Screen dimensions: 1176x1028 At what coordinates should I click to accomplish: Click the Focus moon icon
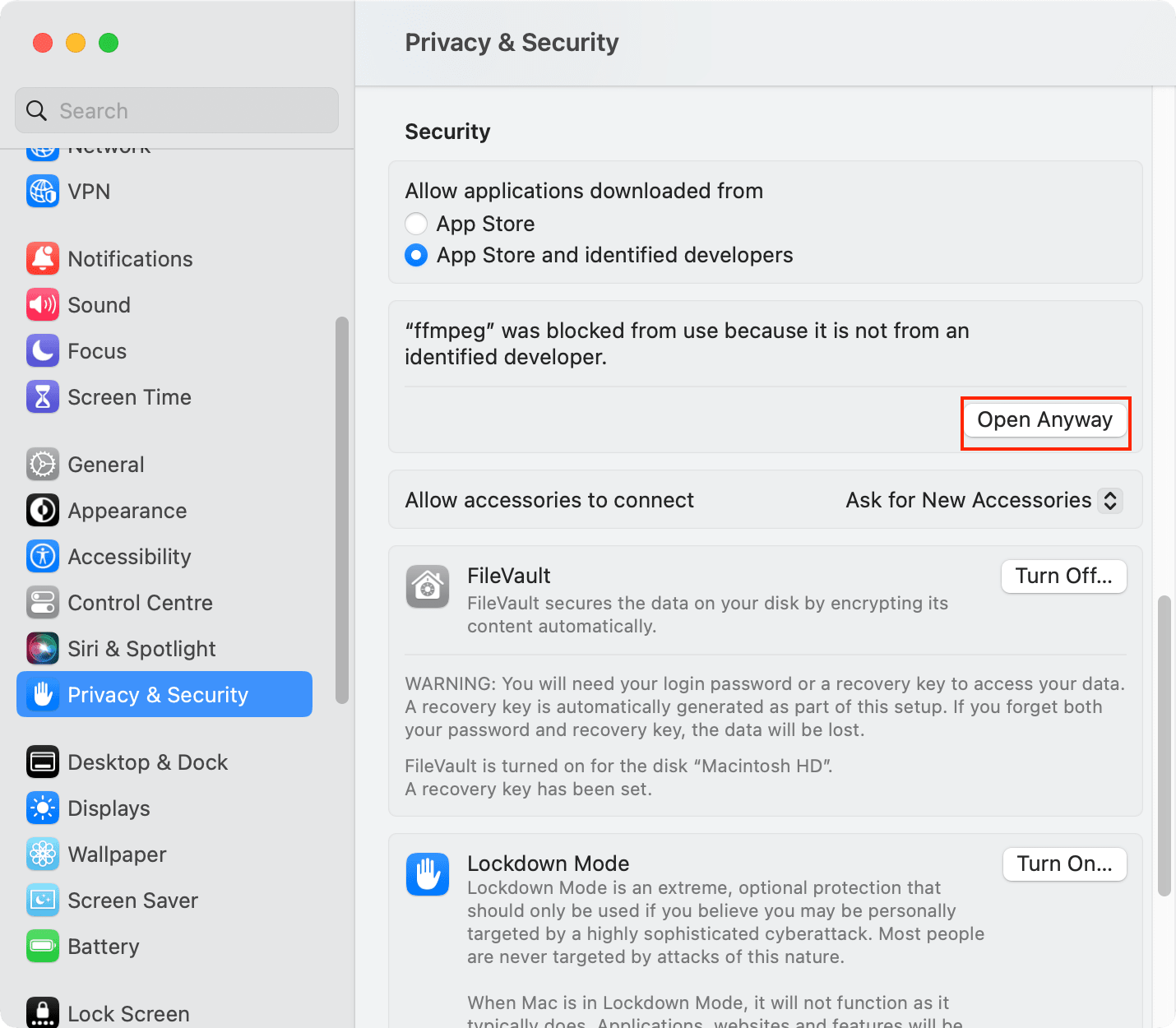coord(43,351)
